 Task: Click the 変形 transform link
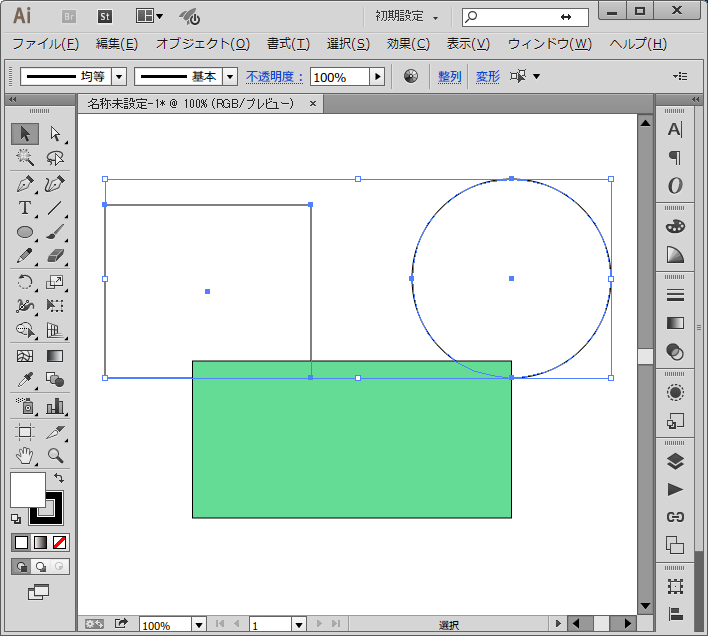[488, 77]
